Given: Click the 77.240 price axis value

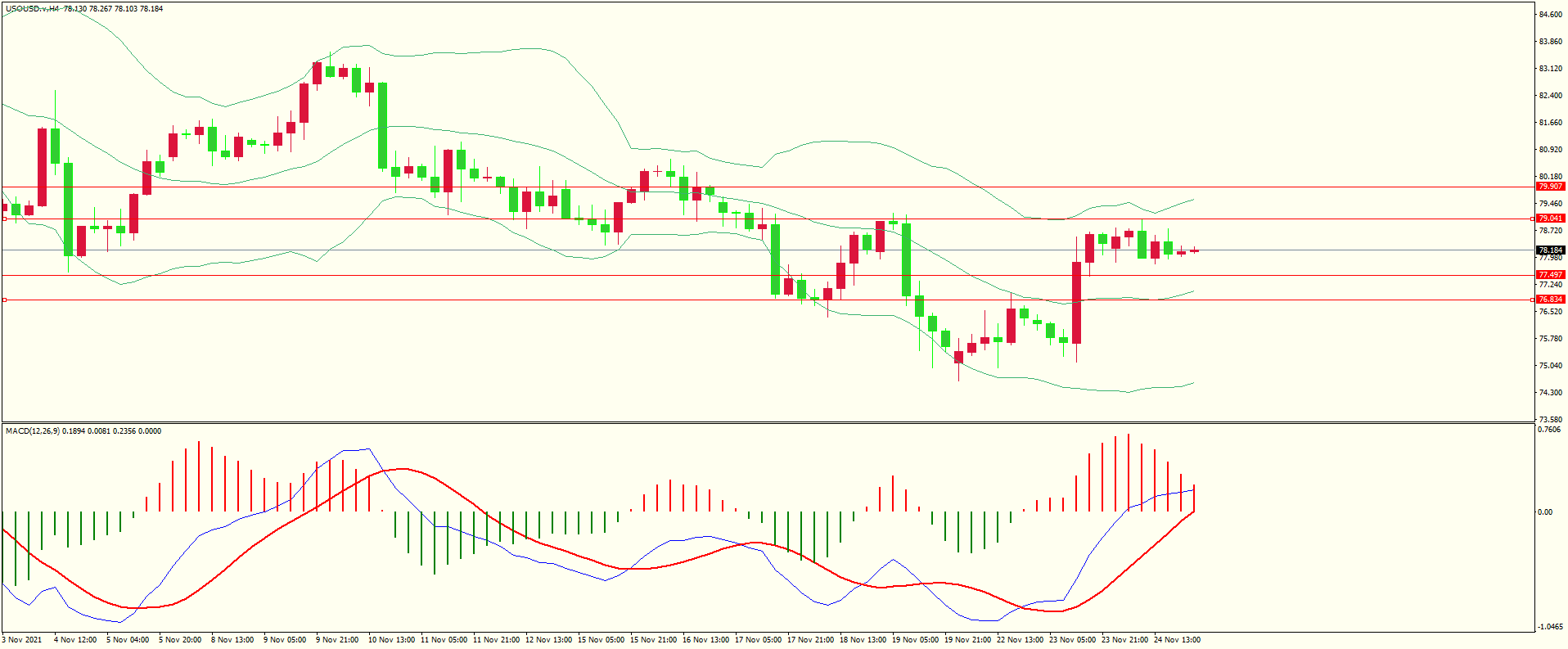Looking at the screenshot, I should pyautogui.click(x=1551, y=285).
